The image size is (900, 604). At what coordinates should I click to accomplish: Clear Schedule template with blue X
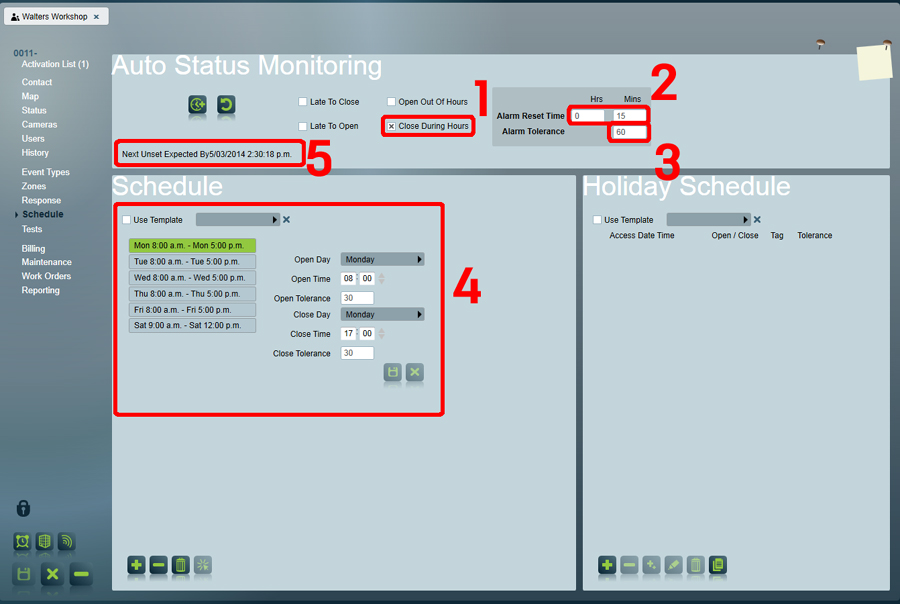(x=286, y=219)
